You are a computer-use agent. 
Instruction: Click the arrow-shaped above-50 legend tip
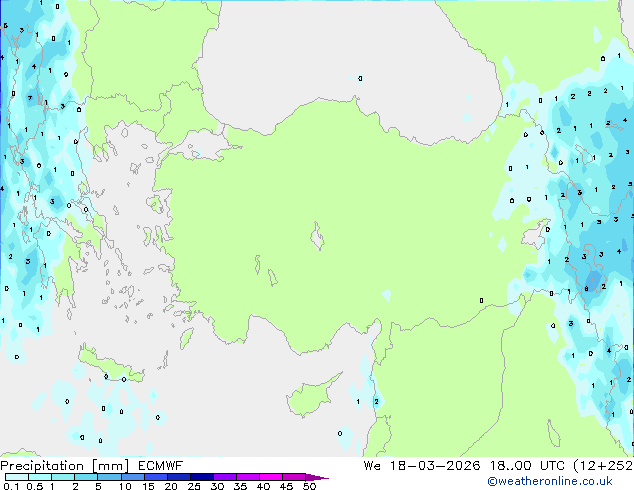pyautogui.click(x=317, y=477)
